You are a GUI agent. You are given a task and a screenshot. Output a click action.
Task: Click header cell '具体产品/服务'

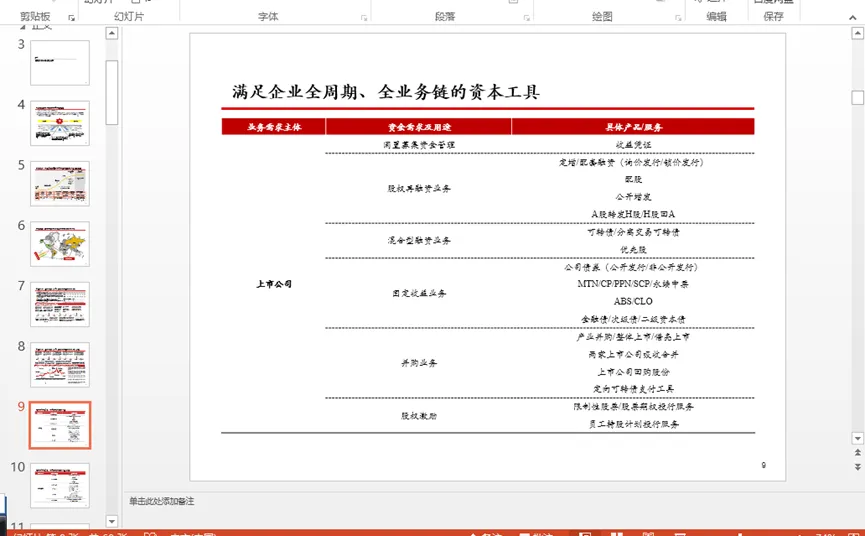click(x=633, y=127)
